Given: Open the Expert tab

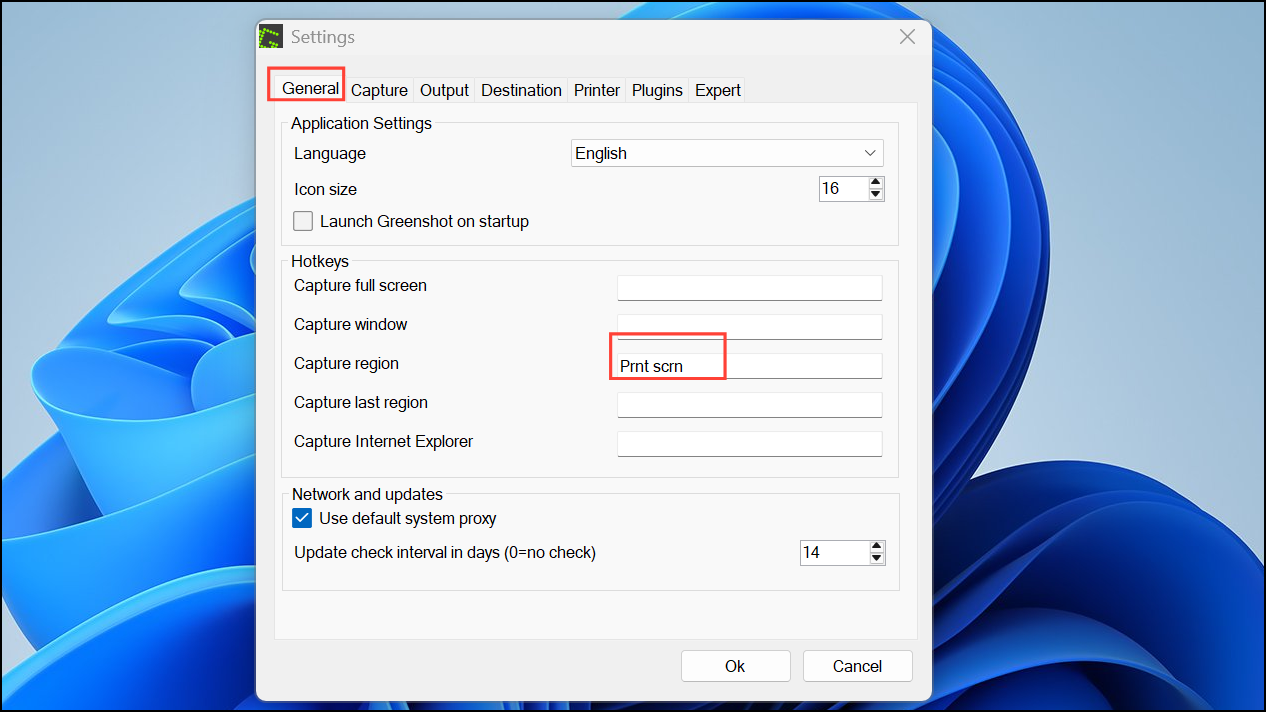Looking at the screenshot, I should (718, 90).
